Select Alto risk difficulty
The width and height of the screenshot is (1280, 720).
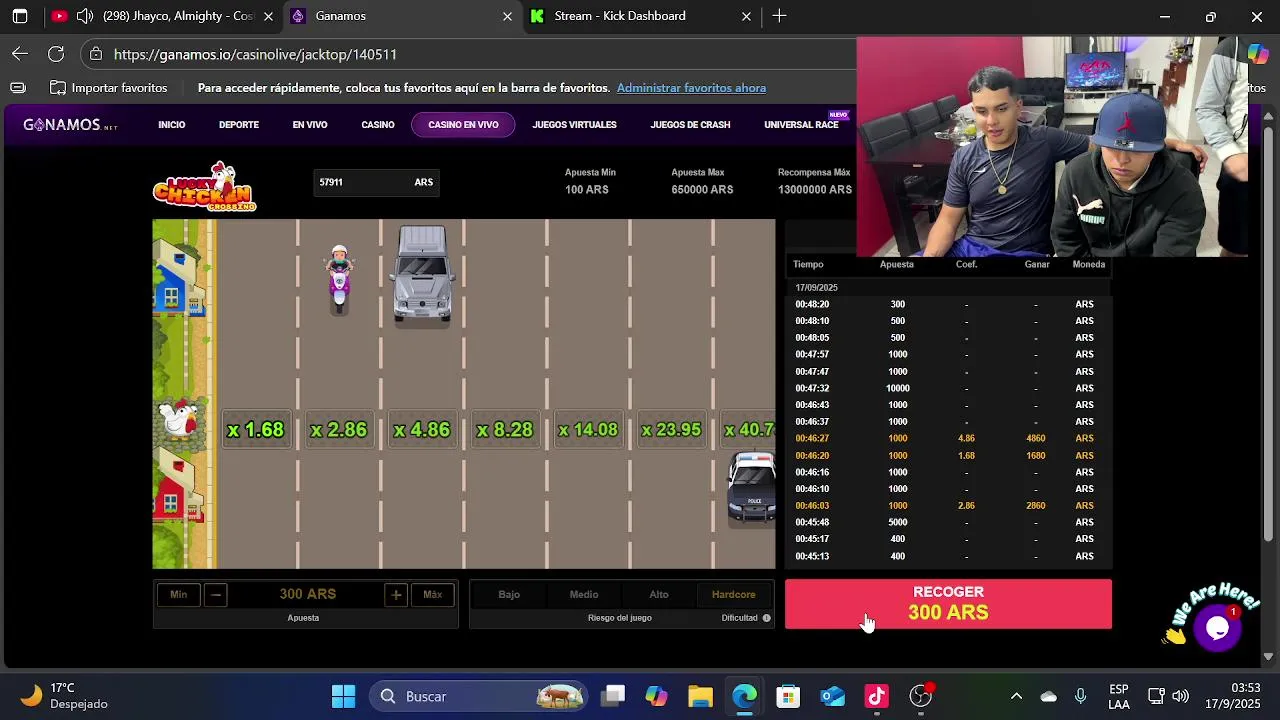point(659,594)
